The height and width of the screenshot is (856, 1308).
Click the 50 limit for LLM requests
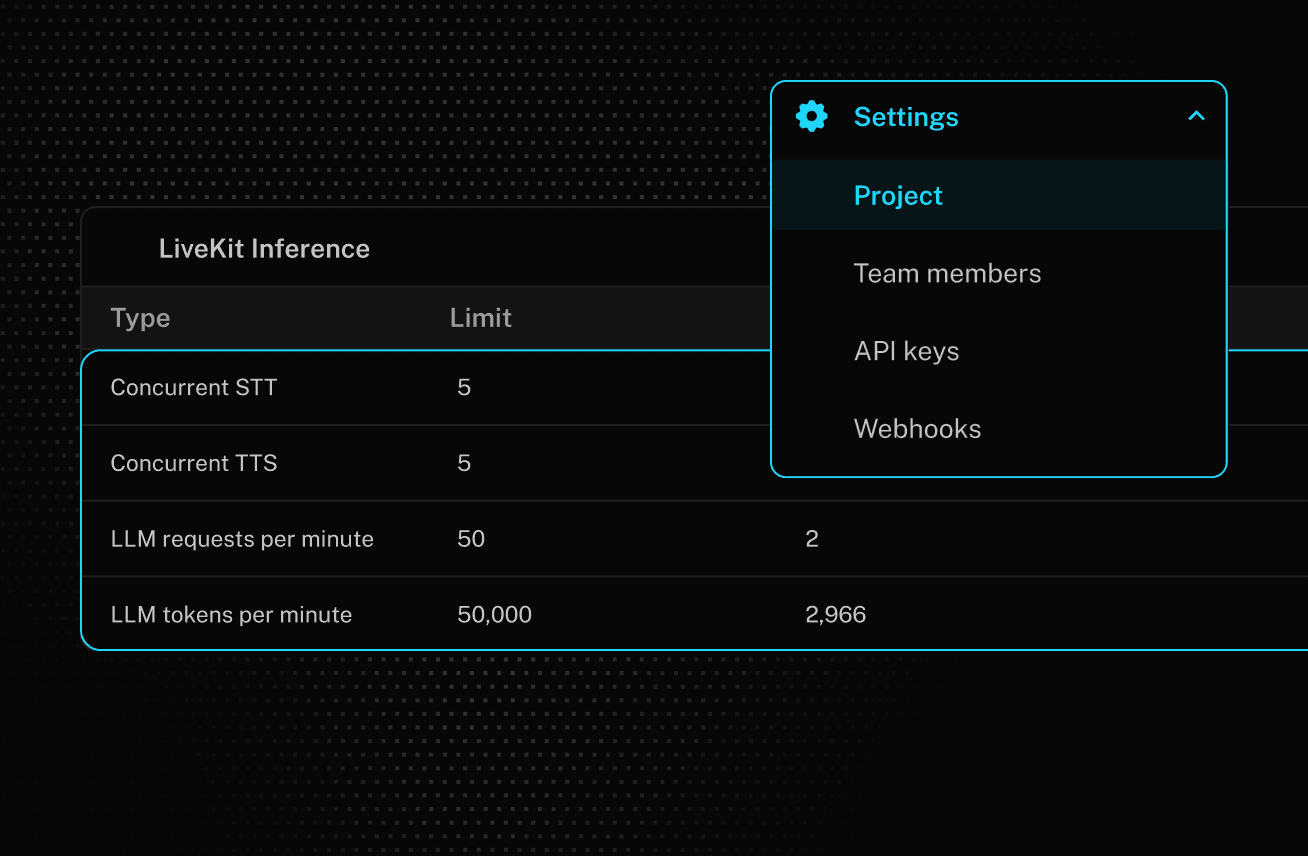[x=469, y=538]
